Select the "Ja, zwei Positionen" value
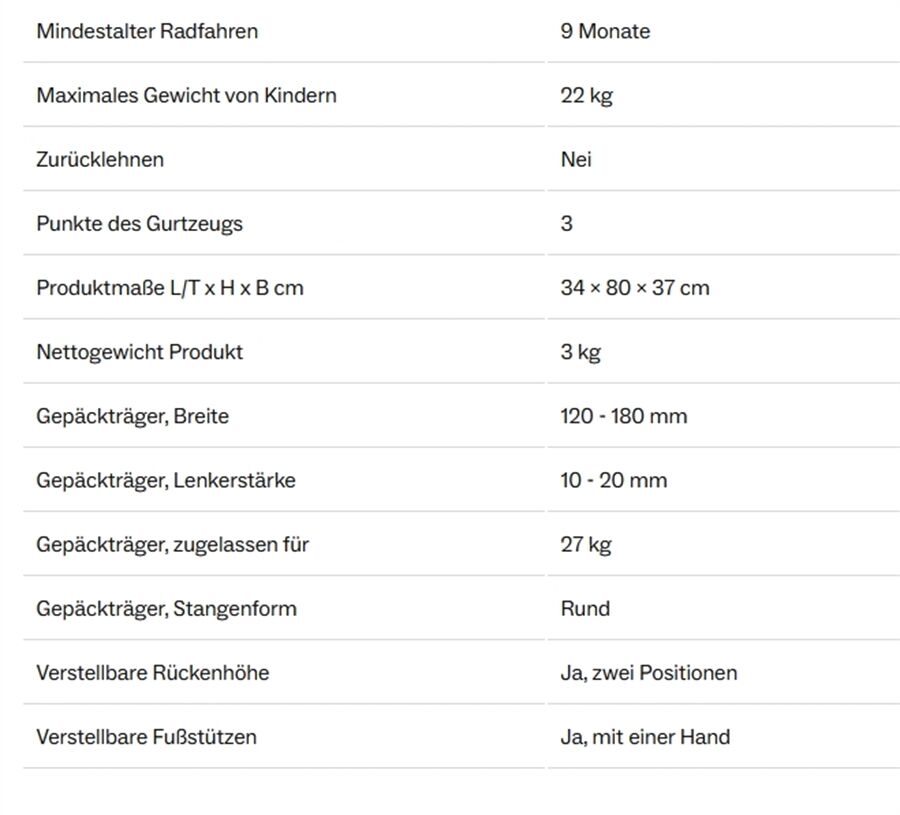The width and height of the screenshot is (900, 815). click(648, 672)
